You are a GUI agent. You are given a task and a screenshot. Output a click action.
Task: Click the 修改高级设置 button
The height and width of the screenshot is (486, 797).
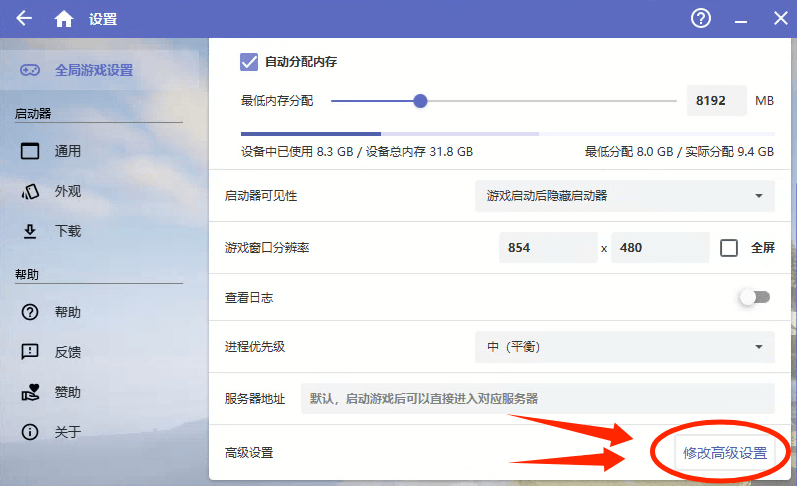[725, 452]
